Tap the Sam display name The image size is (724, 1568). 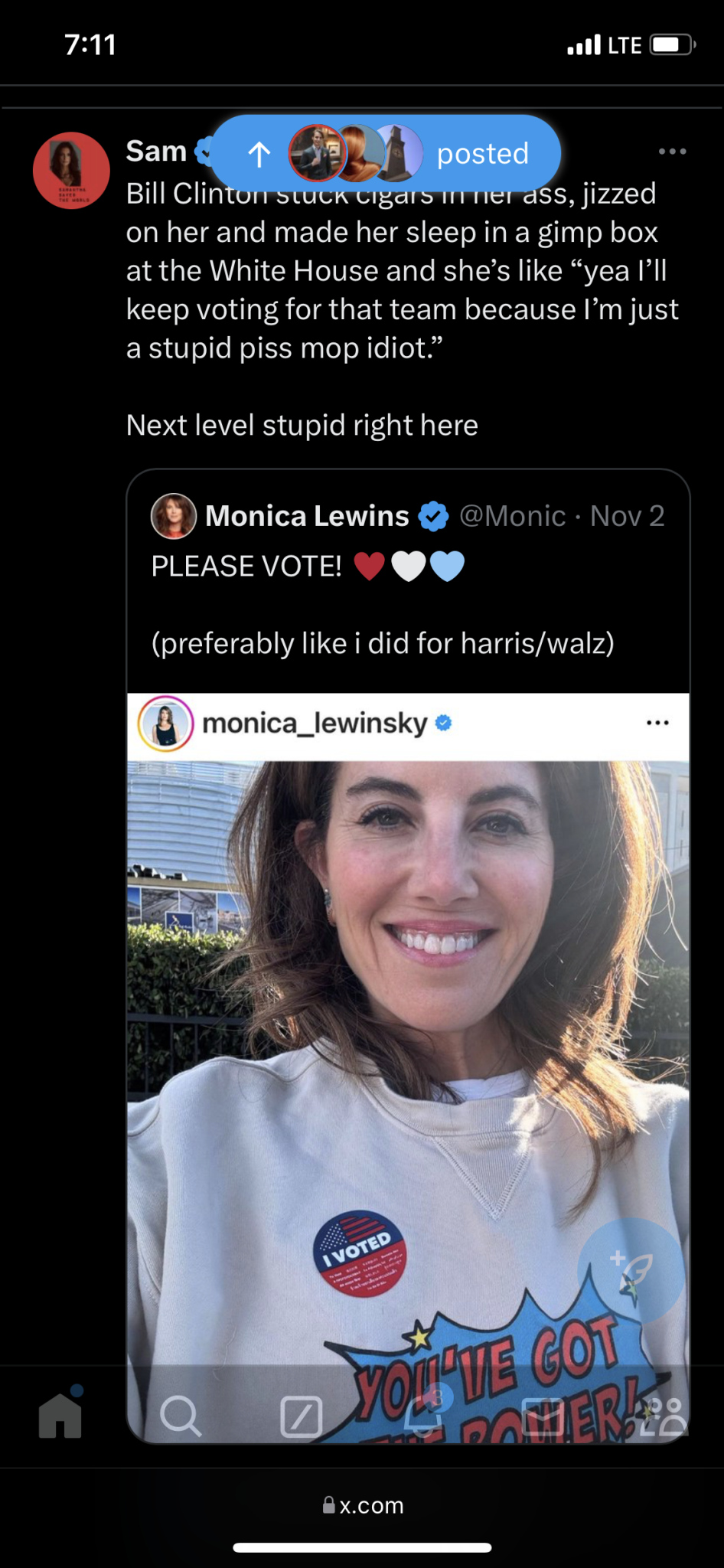[x=156, y=152]
